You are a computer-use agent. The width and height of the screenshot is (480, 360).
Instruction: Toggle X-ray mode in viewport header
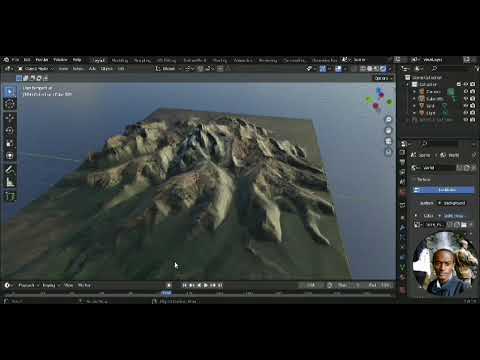354,69
